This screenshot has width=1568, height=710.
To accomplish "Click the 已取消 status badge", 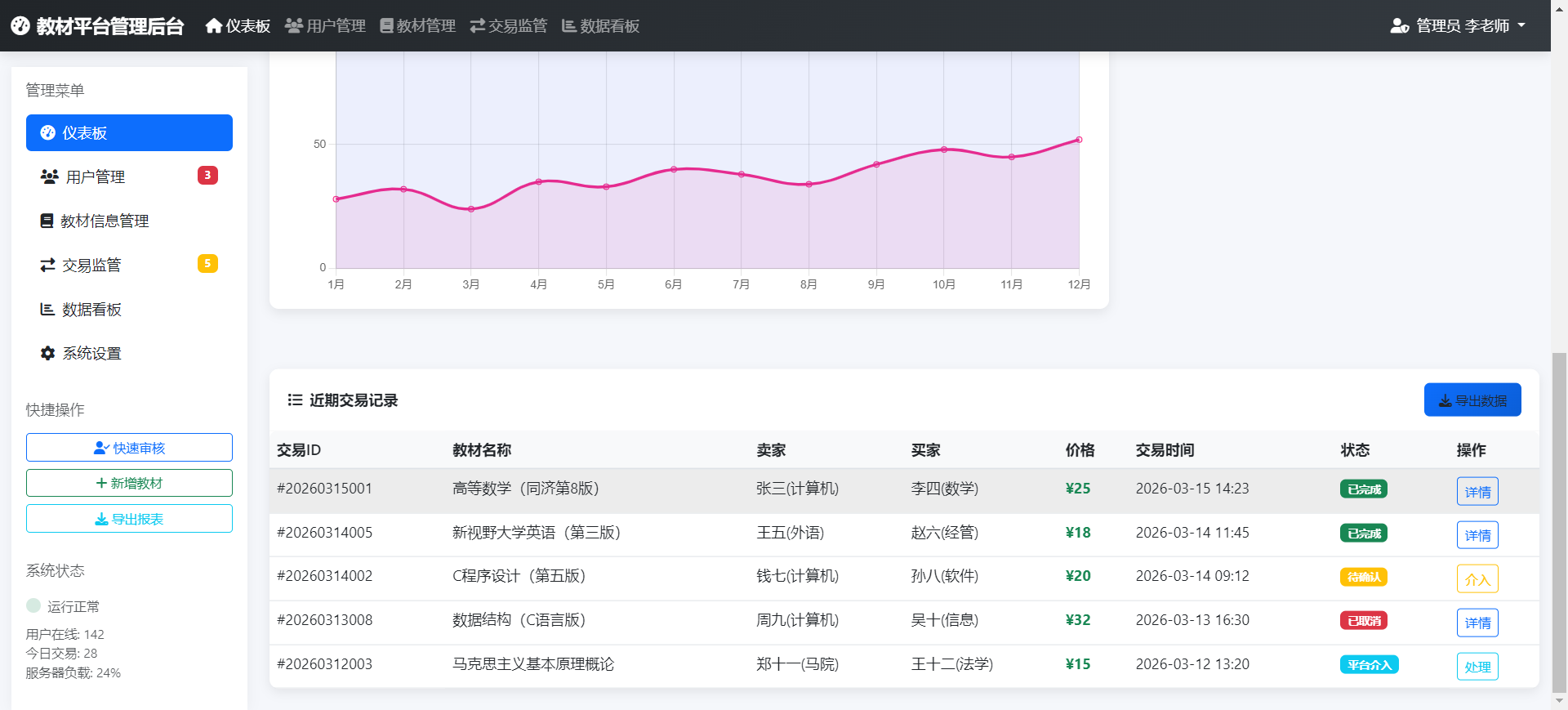I will point(1364,621).
